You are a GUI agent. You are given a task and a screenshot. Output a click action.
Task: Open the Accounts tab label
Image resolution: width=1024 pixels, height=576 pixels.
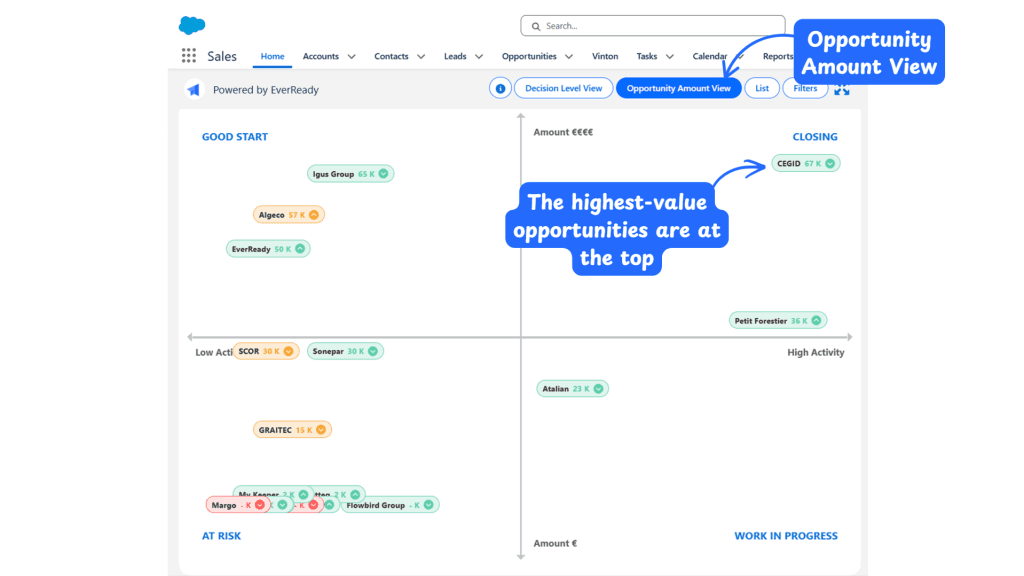(x=321, y=56)
